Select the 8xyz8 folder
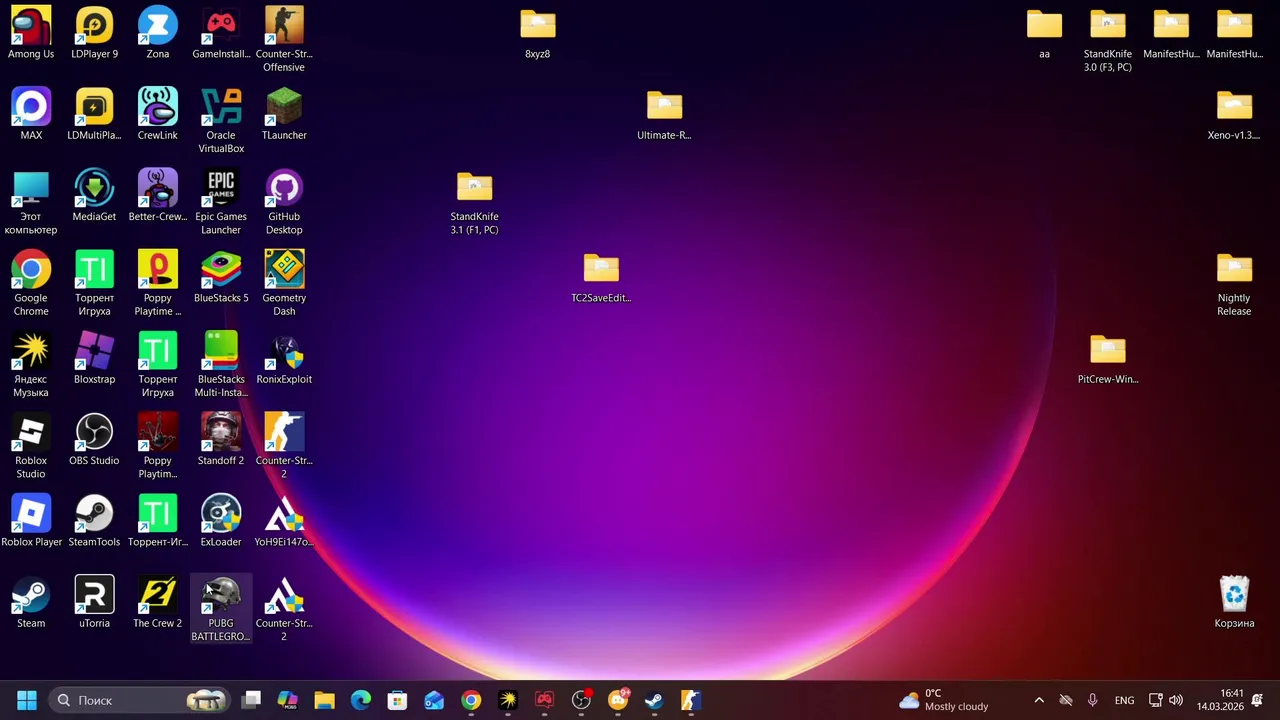This screenshot has height=720, width=1280. click(538, 34)
